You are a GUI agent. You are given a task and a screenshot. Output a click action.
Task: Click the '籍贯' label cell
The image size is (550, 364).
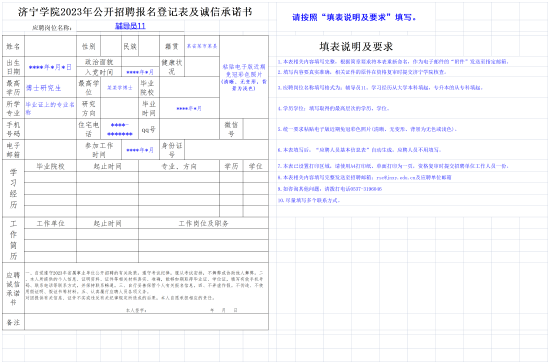tap(172, 46)
